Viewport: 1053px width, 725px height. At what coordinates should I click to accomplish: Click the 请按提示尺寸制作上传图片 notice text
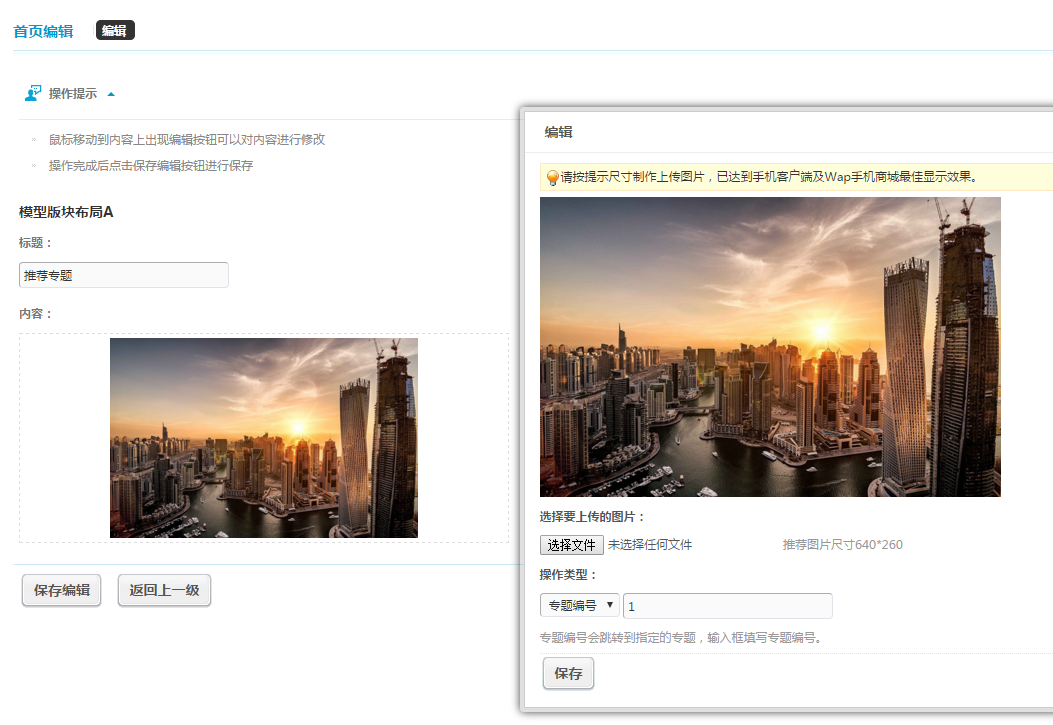[770, 177]
